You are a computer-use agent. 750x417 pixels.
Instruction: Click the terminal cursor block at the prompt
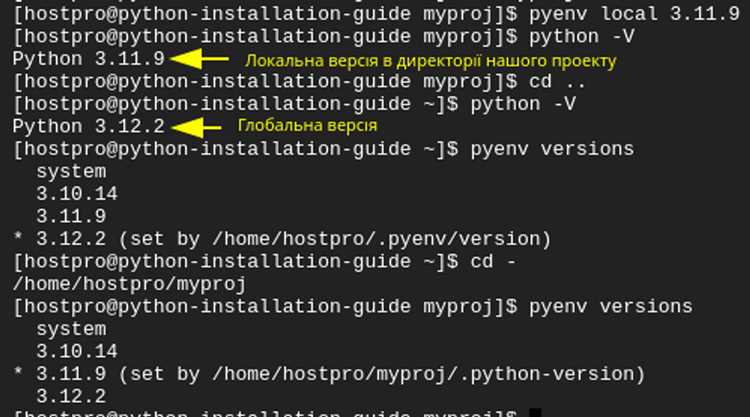click(535, 413)
